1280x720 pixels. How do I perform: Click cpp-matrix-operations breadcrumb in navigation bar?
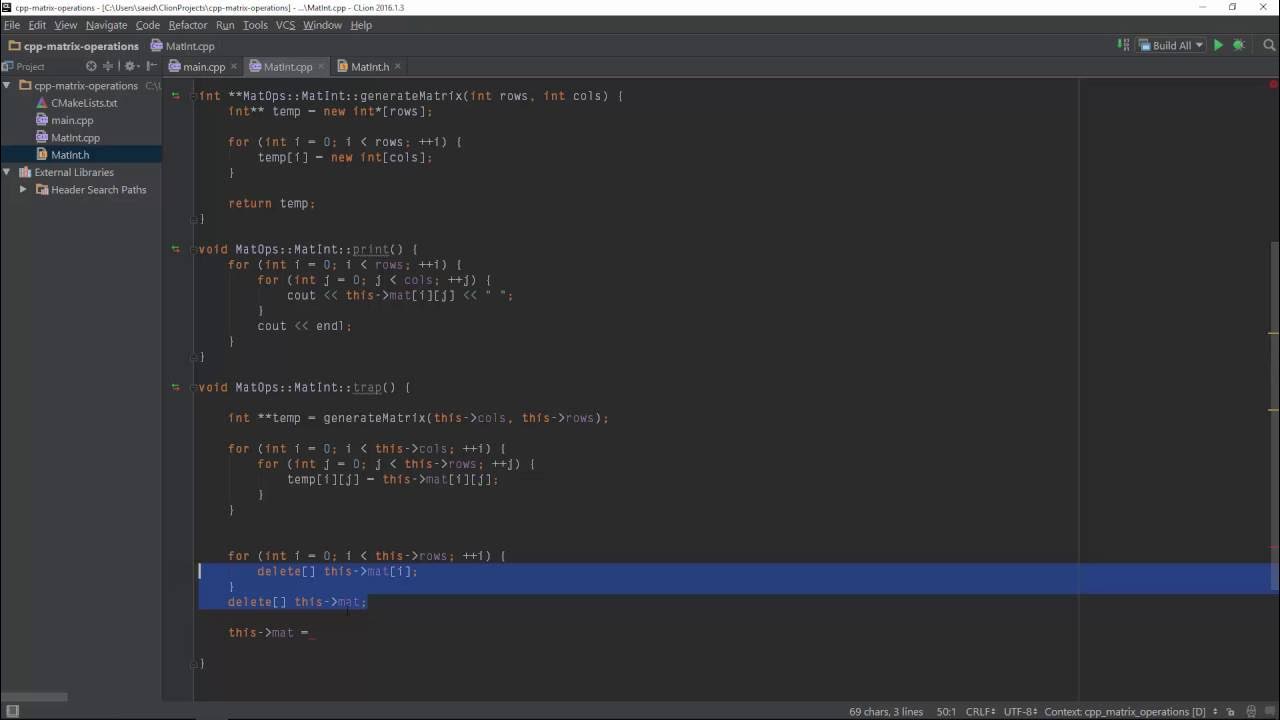click(x=73, y=46)
